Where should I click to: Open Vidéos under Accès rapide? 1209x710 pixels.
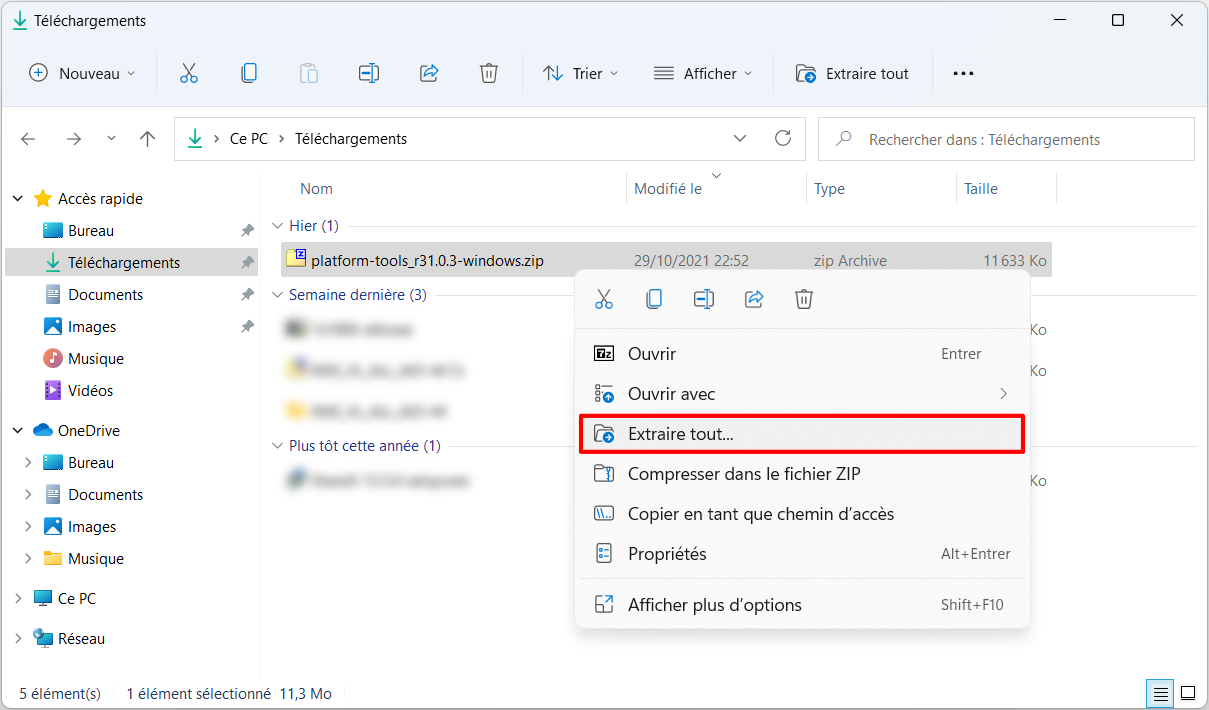(91, 391)
